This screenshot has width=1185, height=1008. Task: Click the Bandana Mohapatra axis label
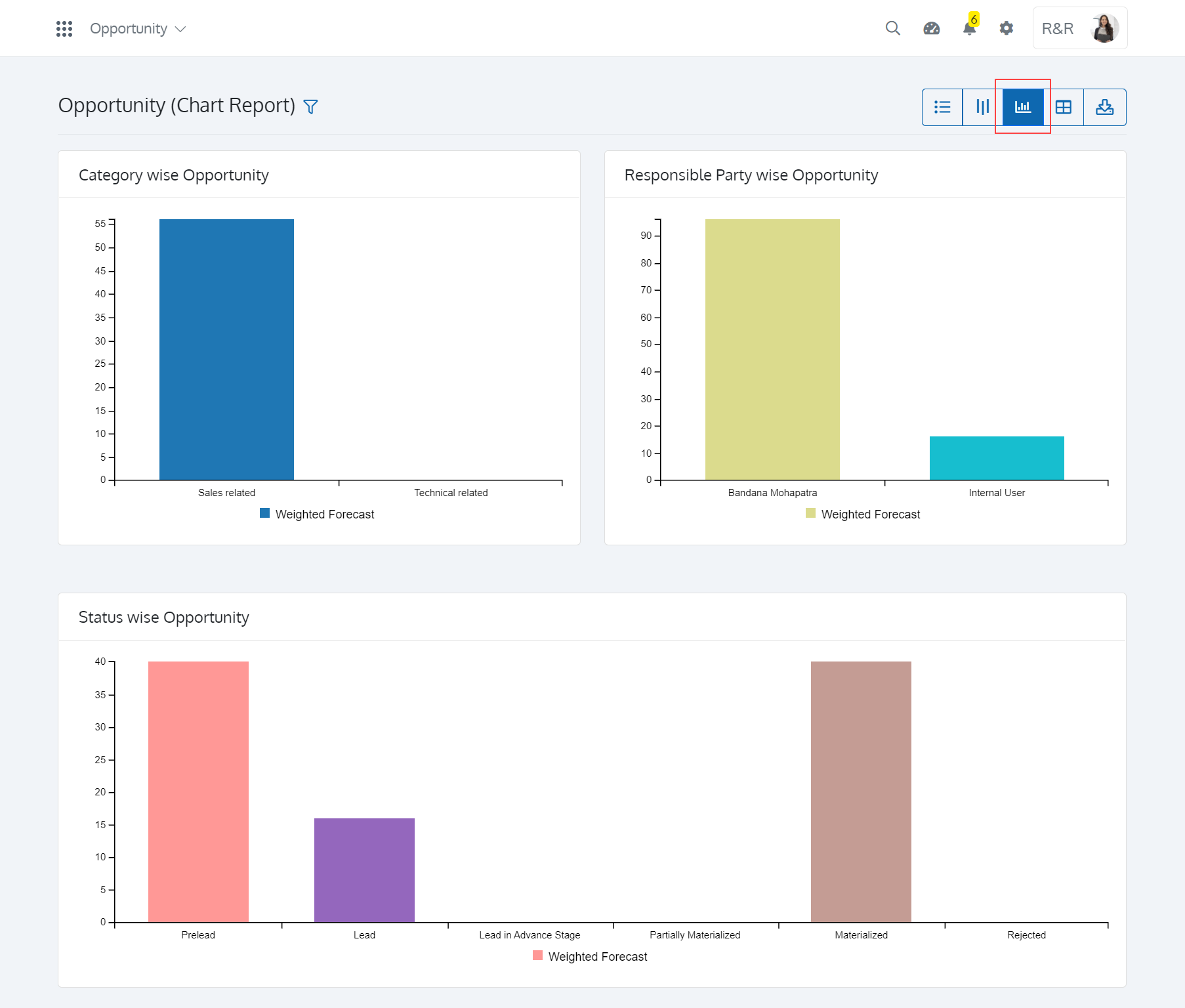click(772, 493)
